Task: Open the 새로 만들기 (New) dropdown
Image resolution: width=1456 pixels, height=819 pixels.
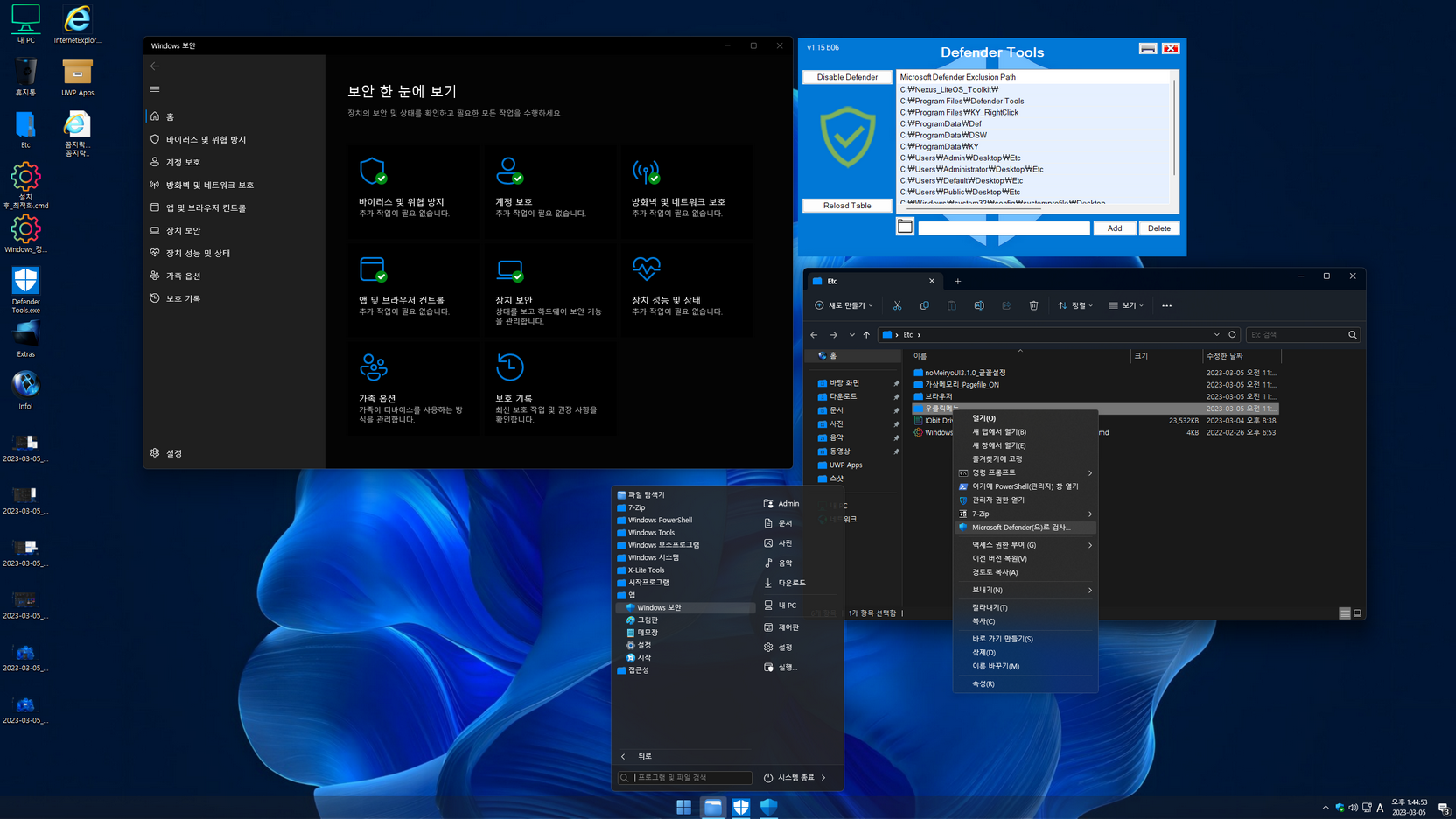Action: tap(843, 305)
